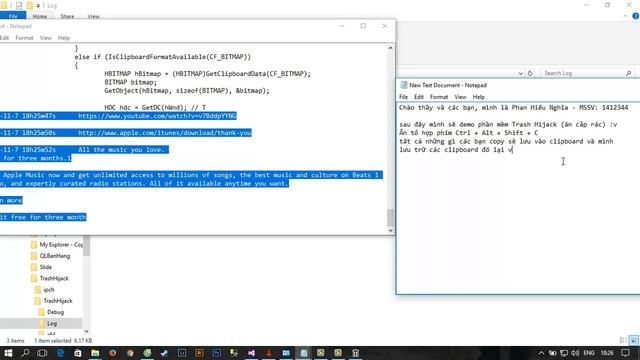Image resolution: width=640 pixels, height=360 pixels.
Task: Open the Action Center notifications icon
Action: tap(625, 353)
